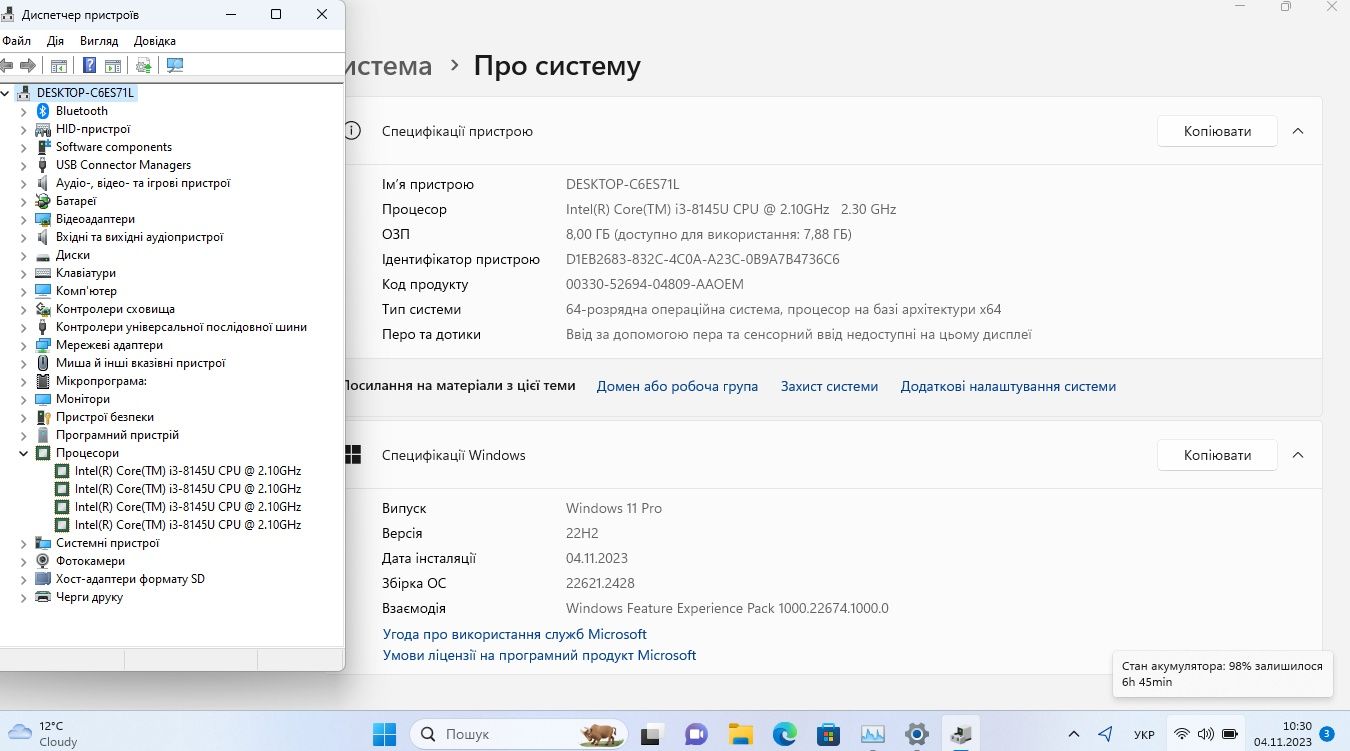The width and height of the screenshot is (1350, 751).
Task: Open the Довідка menu
Action: pyautogui.click(x=155, y=41)
